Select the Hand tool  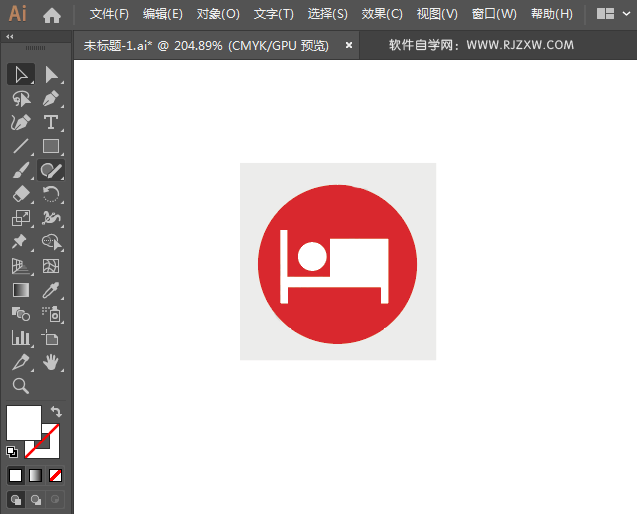(x=51, y=362)
